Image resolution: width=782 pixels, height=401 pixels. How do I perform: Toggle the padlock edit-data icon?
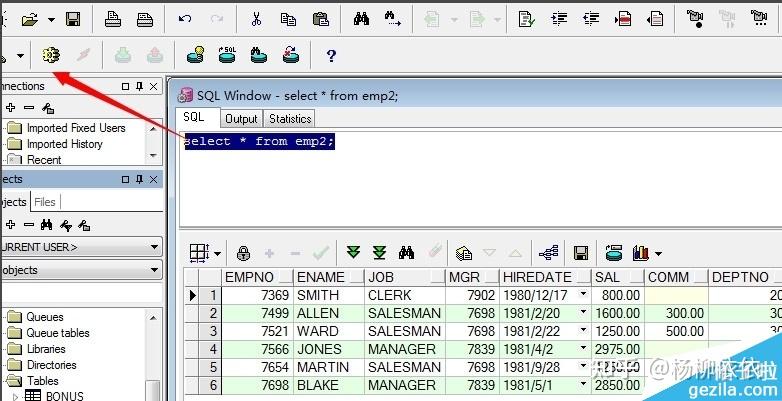243,253
